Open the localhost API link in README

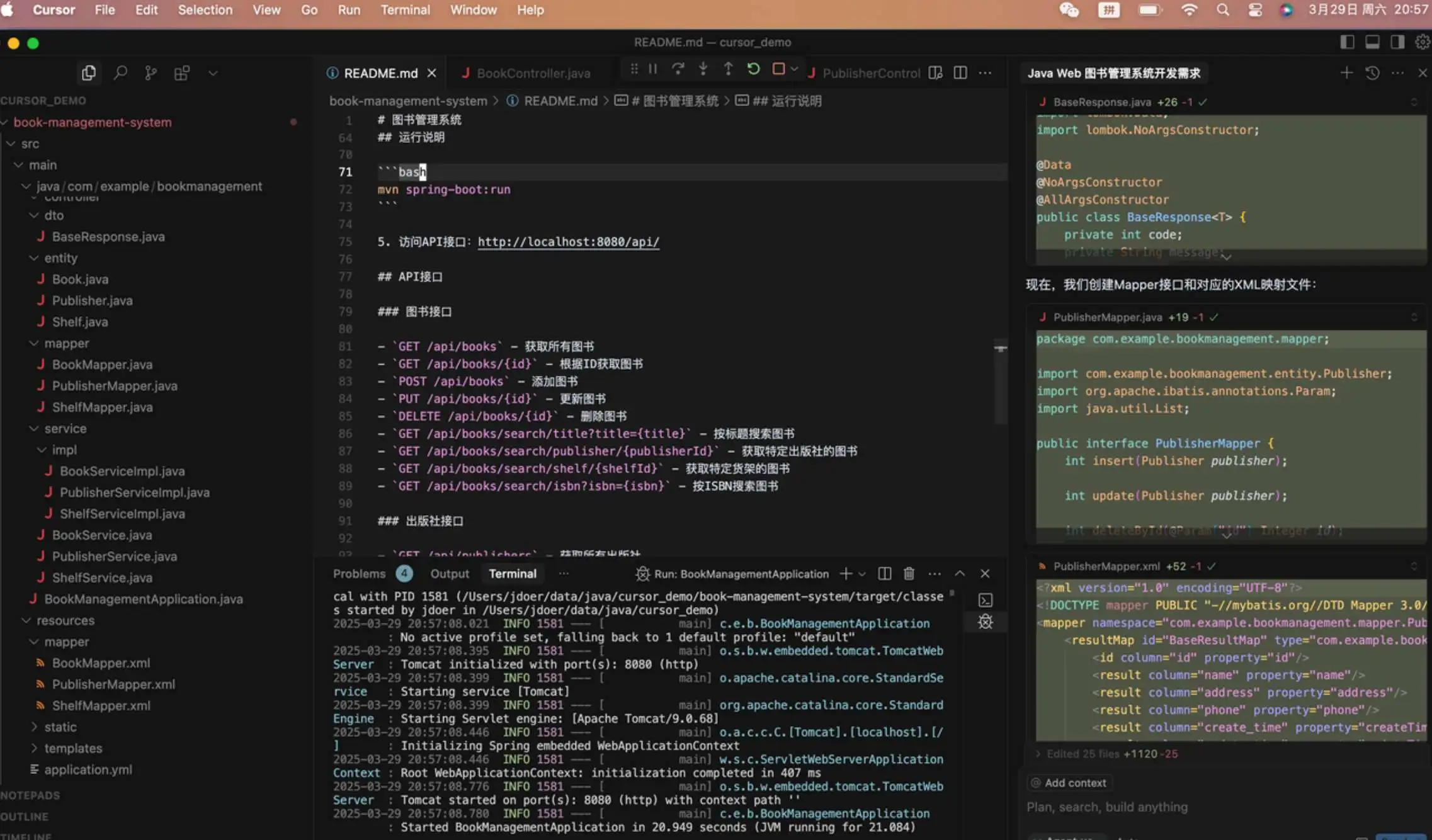(x=567, y=241)
